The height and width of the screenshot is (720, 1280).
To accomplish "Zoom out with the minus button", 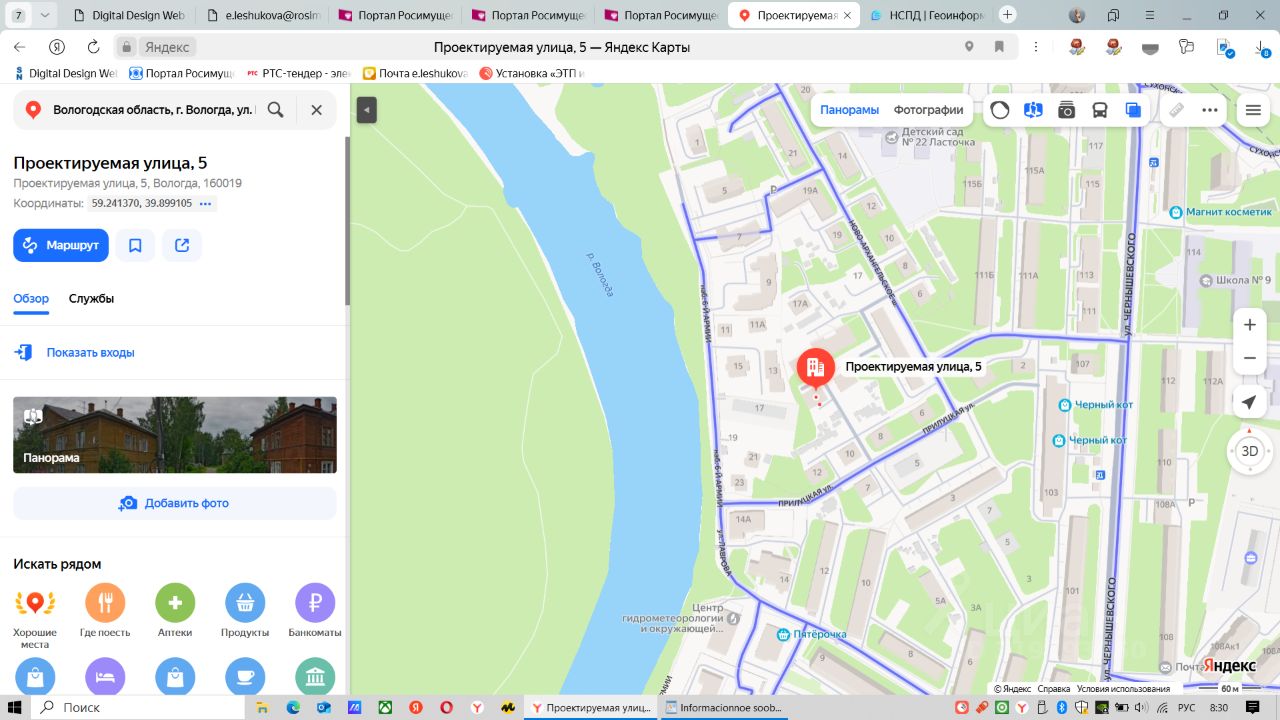I will 1249,358.
